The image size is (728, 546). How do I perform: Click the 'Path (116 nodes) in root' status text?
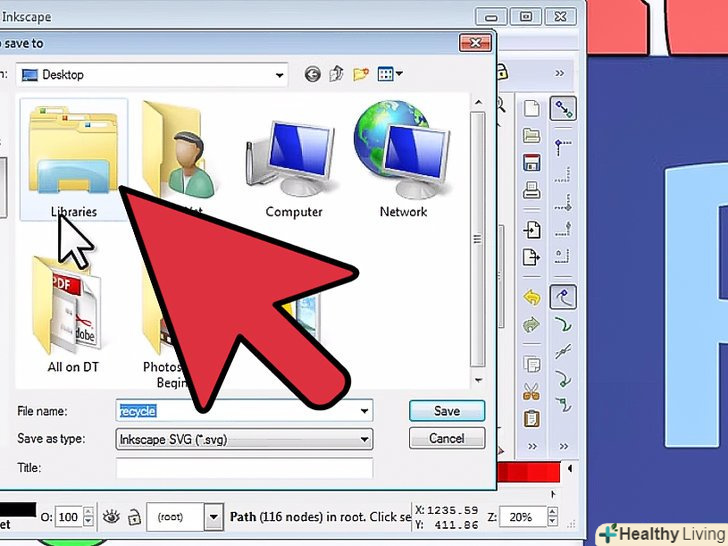320,517
